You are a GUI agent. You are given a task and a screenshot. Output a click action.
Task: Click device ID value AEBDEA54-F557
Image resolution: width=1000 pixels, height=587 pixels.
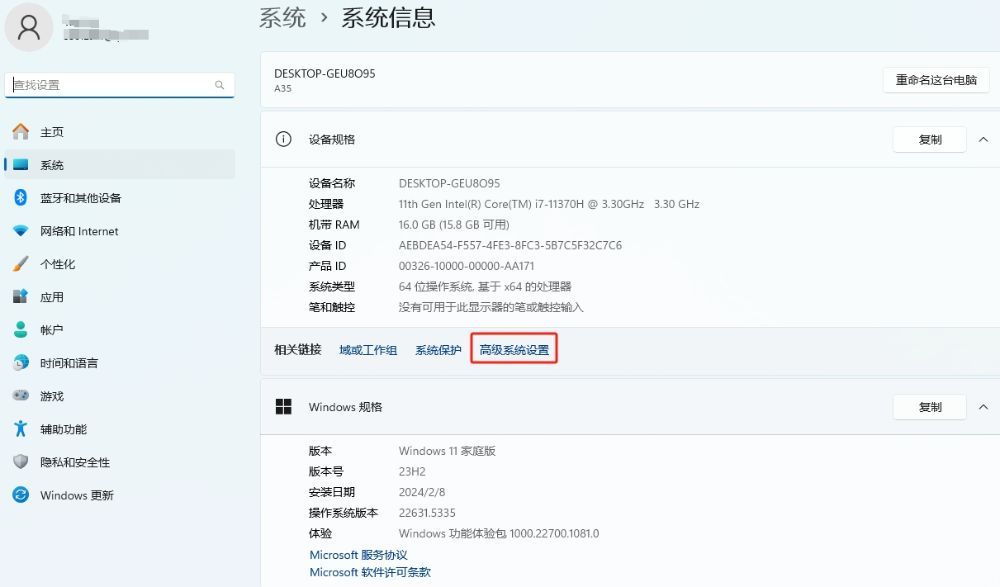click(510, 245)
